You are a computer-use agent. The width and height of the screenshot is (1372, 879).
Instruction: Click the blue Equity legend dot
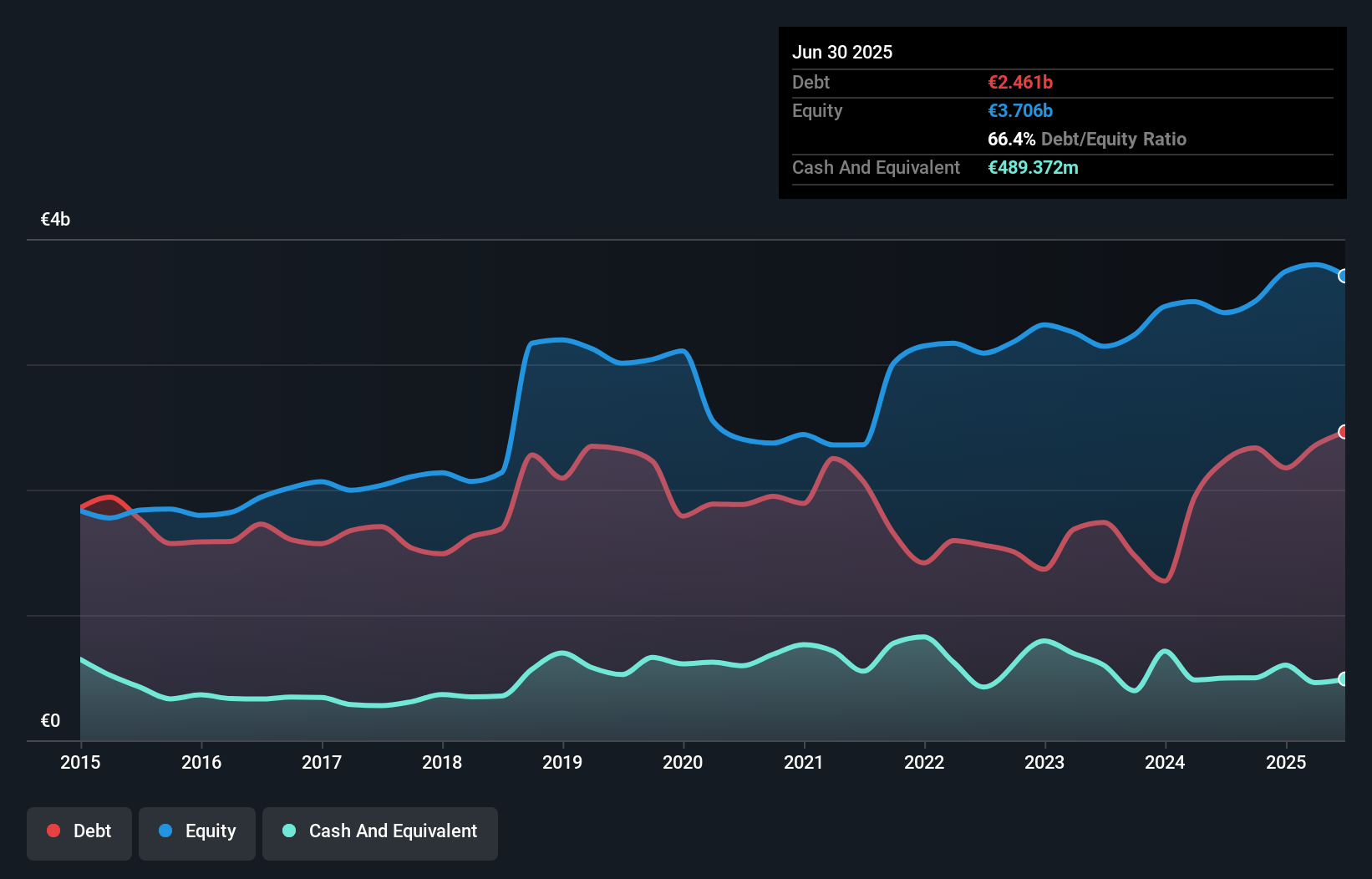pyautogui.click(x=165, y=831)
